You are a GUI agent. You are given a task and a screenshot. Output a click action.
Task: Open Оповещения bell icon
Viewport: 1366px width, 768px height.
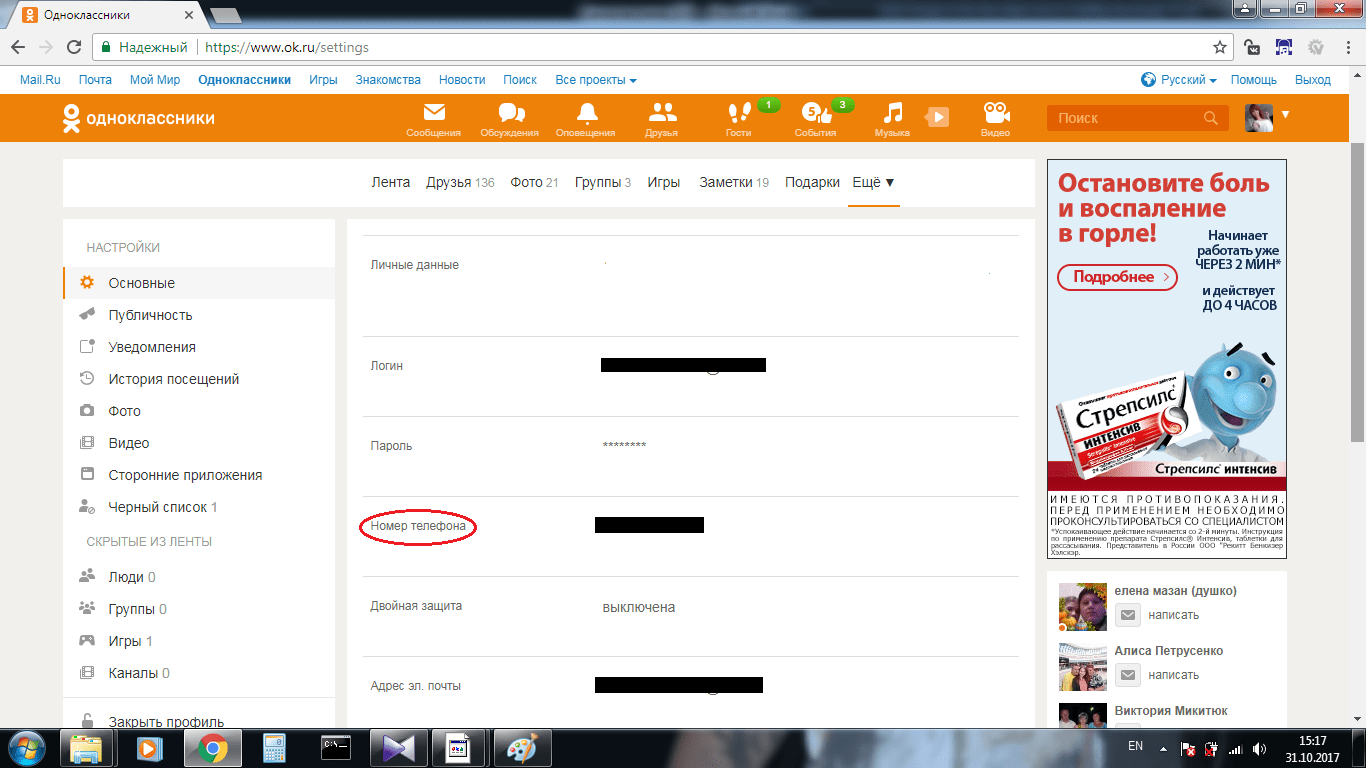pyautogui.click(x=585, y=118)
